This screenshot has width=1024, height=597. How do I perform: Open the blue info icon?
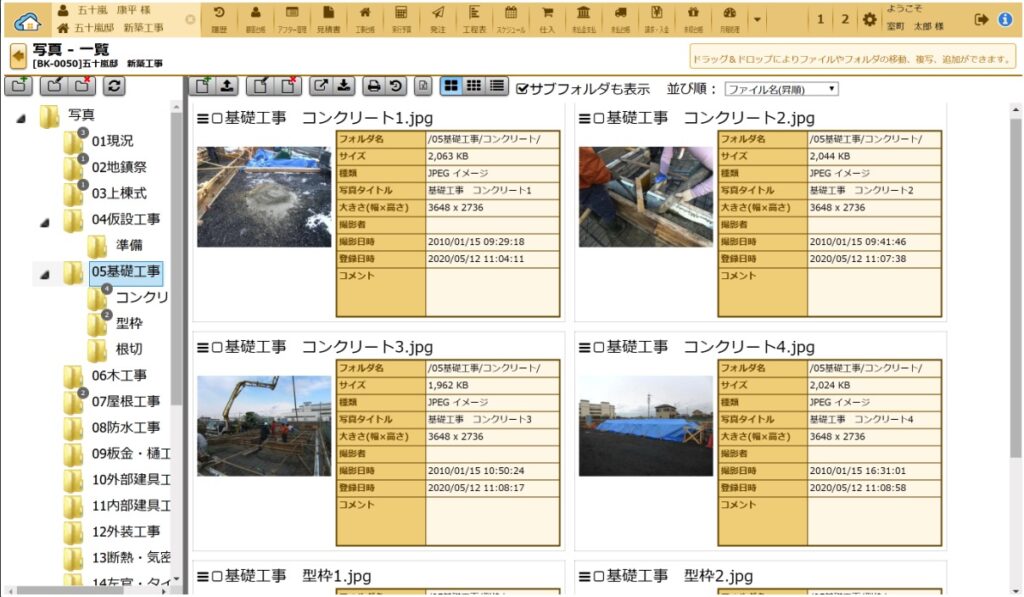click(x=1006, y=20)
